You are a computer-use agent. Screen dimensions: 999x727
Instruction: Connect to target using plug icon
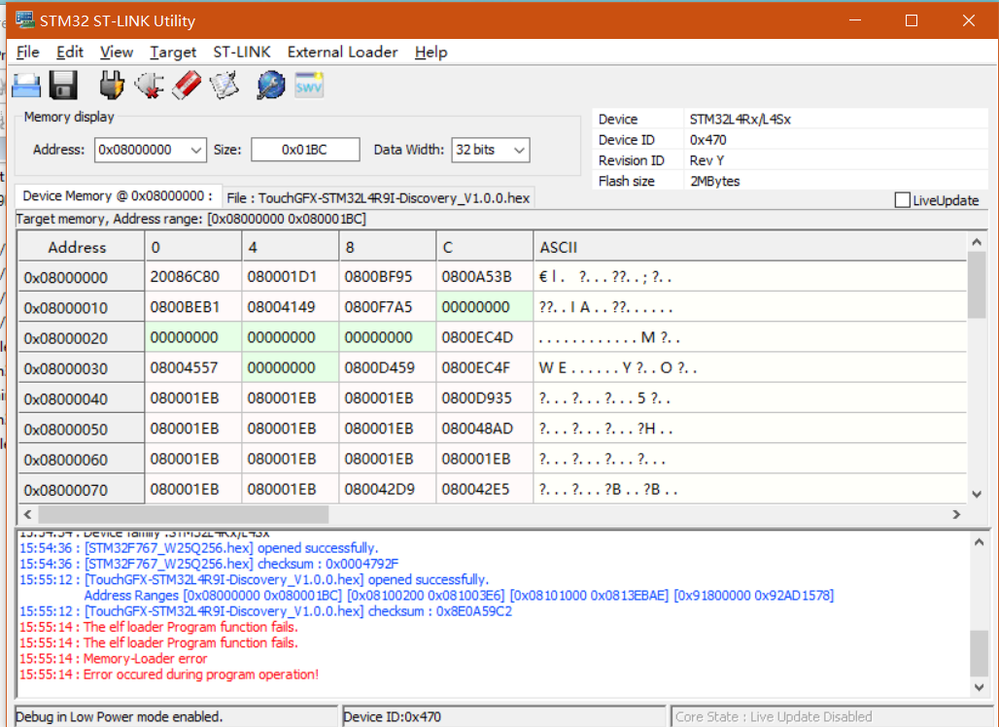(x=112, y=85)
